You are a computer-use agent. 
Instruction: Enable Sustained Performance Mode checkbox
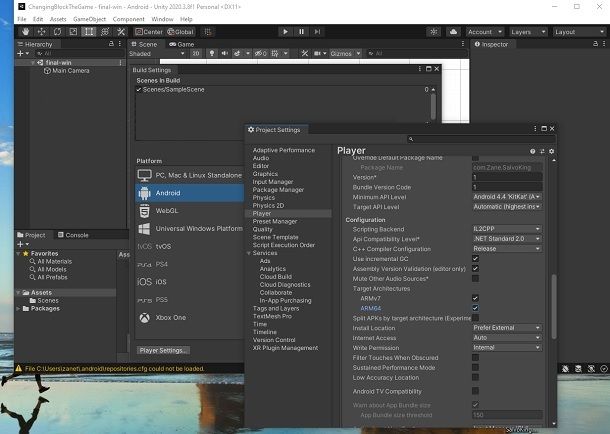[x=475, y=368]
